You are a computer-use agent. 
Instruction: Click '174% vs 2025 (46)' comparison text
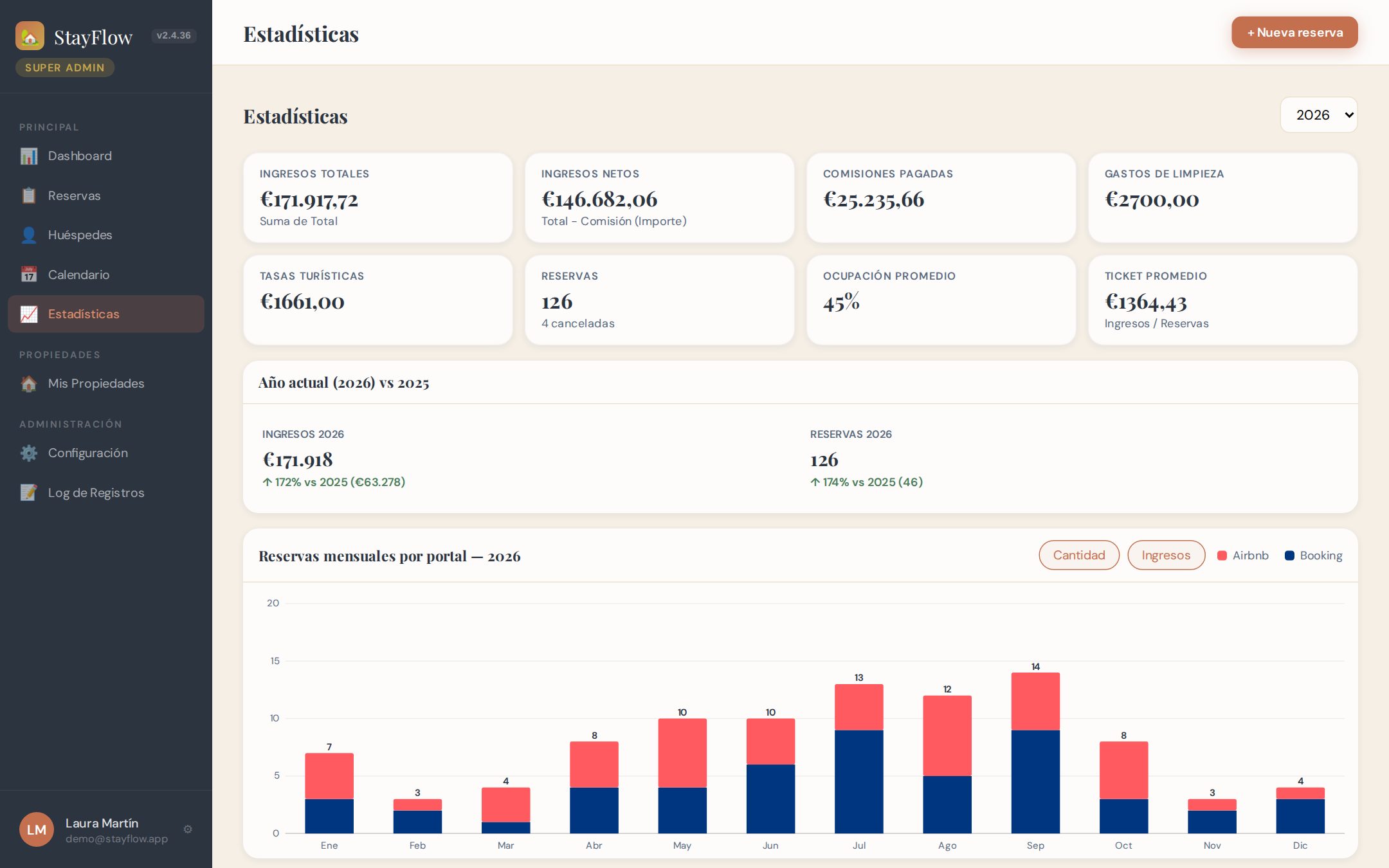tap(866, 482)
